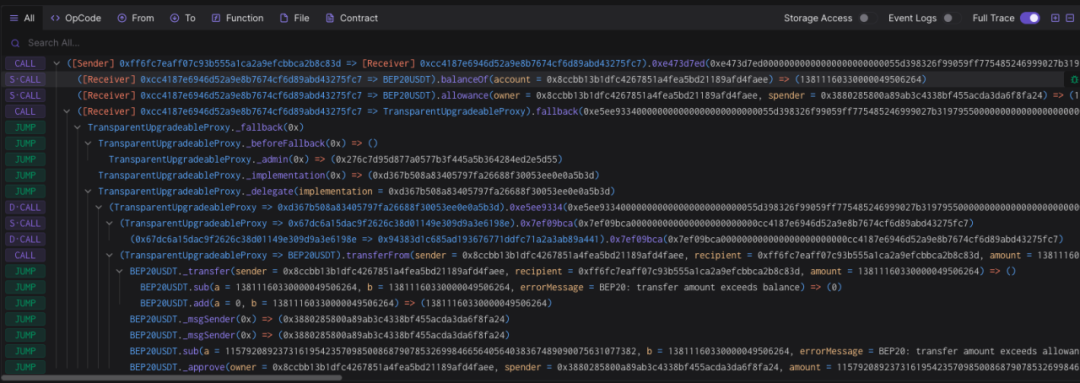Click the CALL badge of the transferFrom row

[x=25, y=255]
